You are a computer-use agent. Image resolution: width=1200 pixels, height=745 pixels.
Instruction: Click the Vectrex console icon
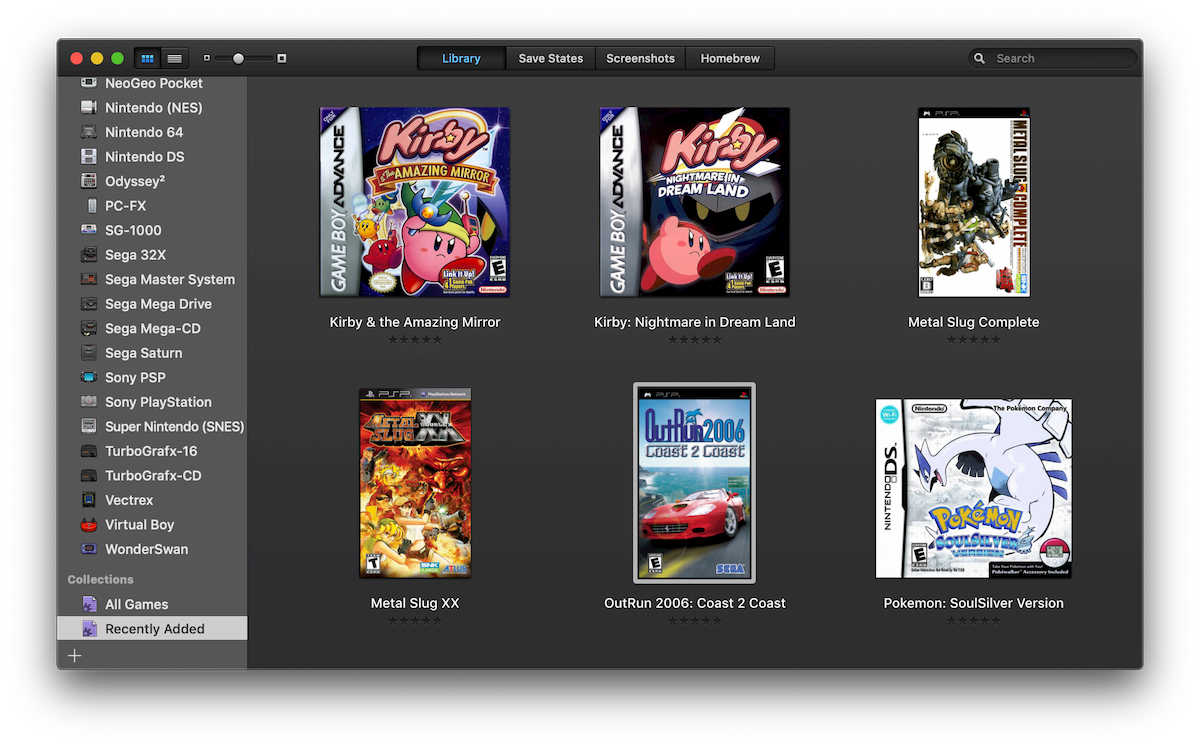click(x=88, y=500)
